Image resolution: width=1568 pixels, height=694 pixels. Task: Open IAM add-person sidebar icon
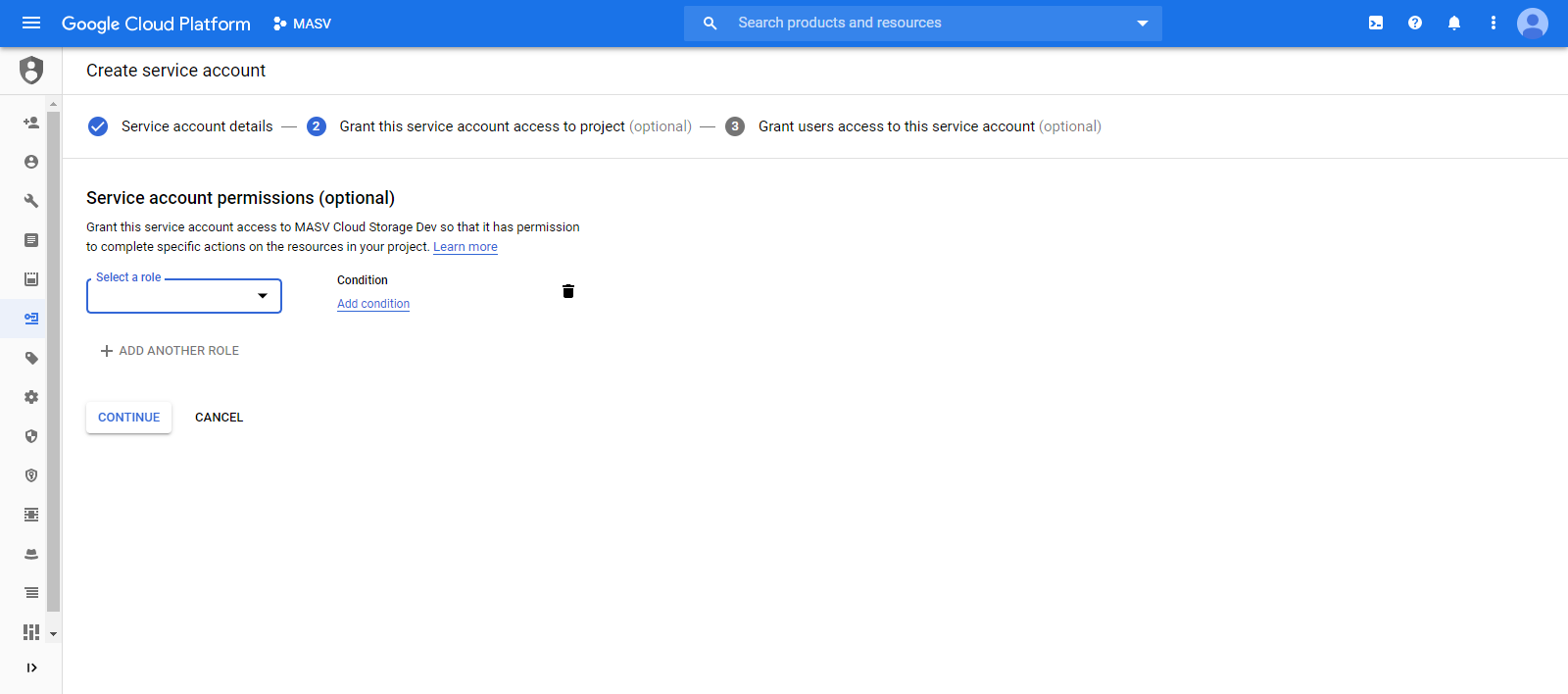[31, 123]
